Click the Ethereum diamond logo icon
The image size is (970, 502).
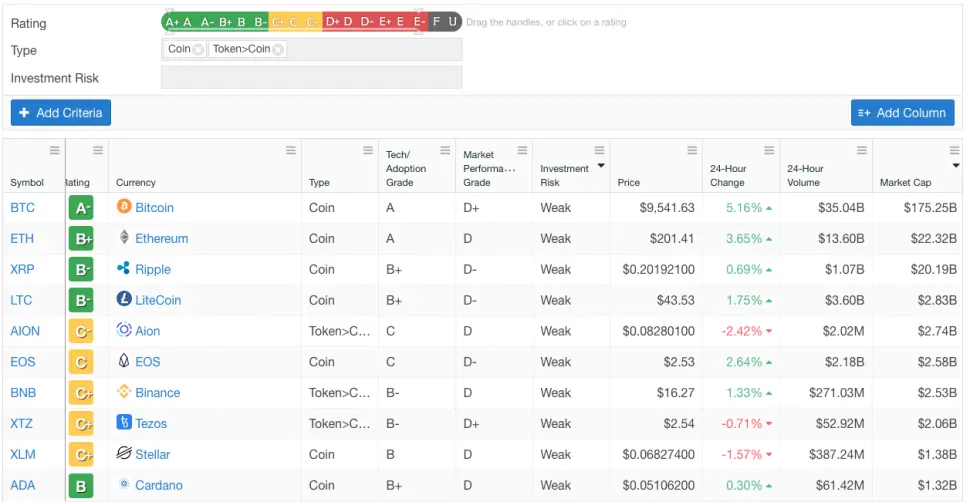(124, 238)
